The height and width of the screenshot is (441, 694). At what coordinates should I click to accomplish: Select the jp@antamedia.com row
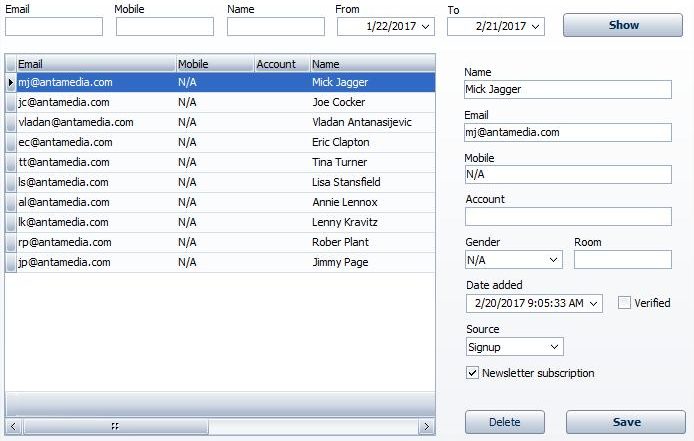[220, 262]
